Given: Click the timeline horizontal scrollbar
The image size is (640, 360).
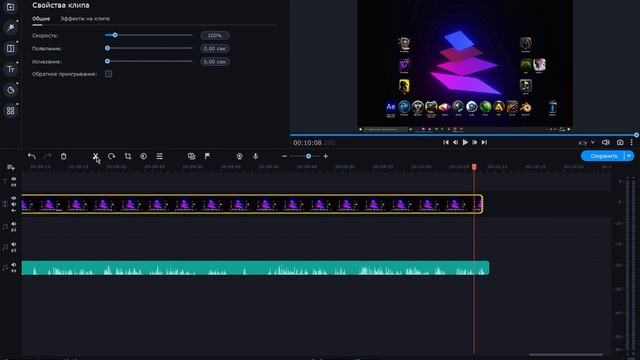Looking at the screenshot, I should [566, 355].
